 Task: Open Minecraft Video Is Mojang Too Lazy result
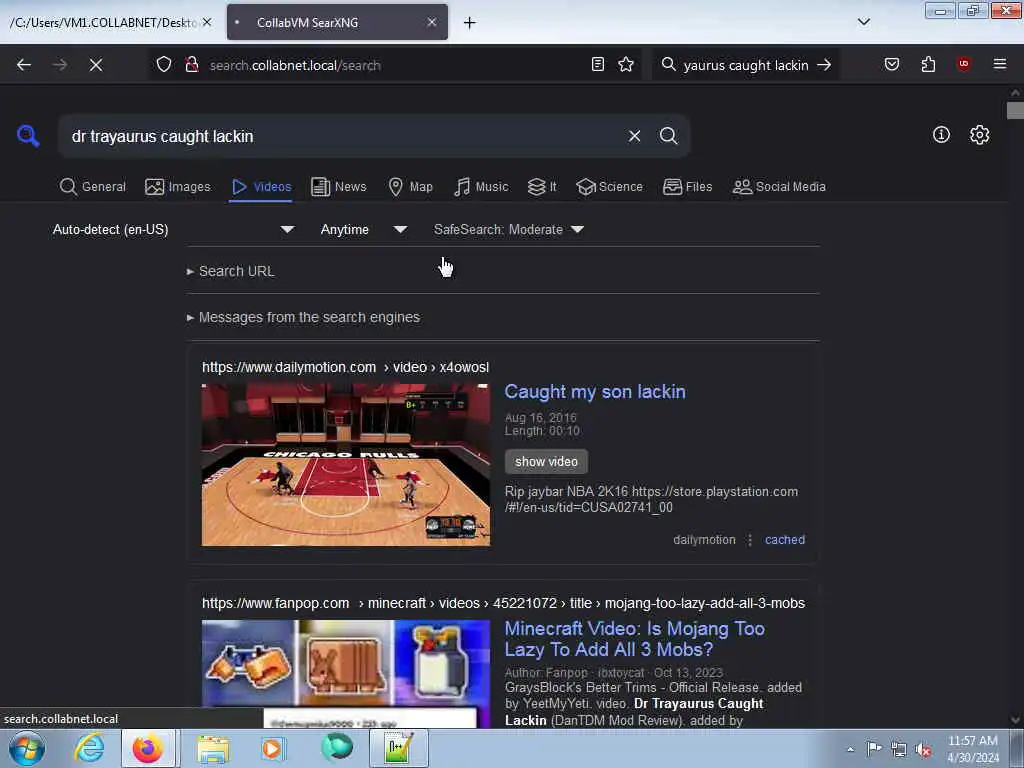coord(635,639)
